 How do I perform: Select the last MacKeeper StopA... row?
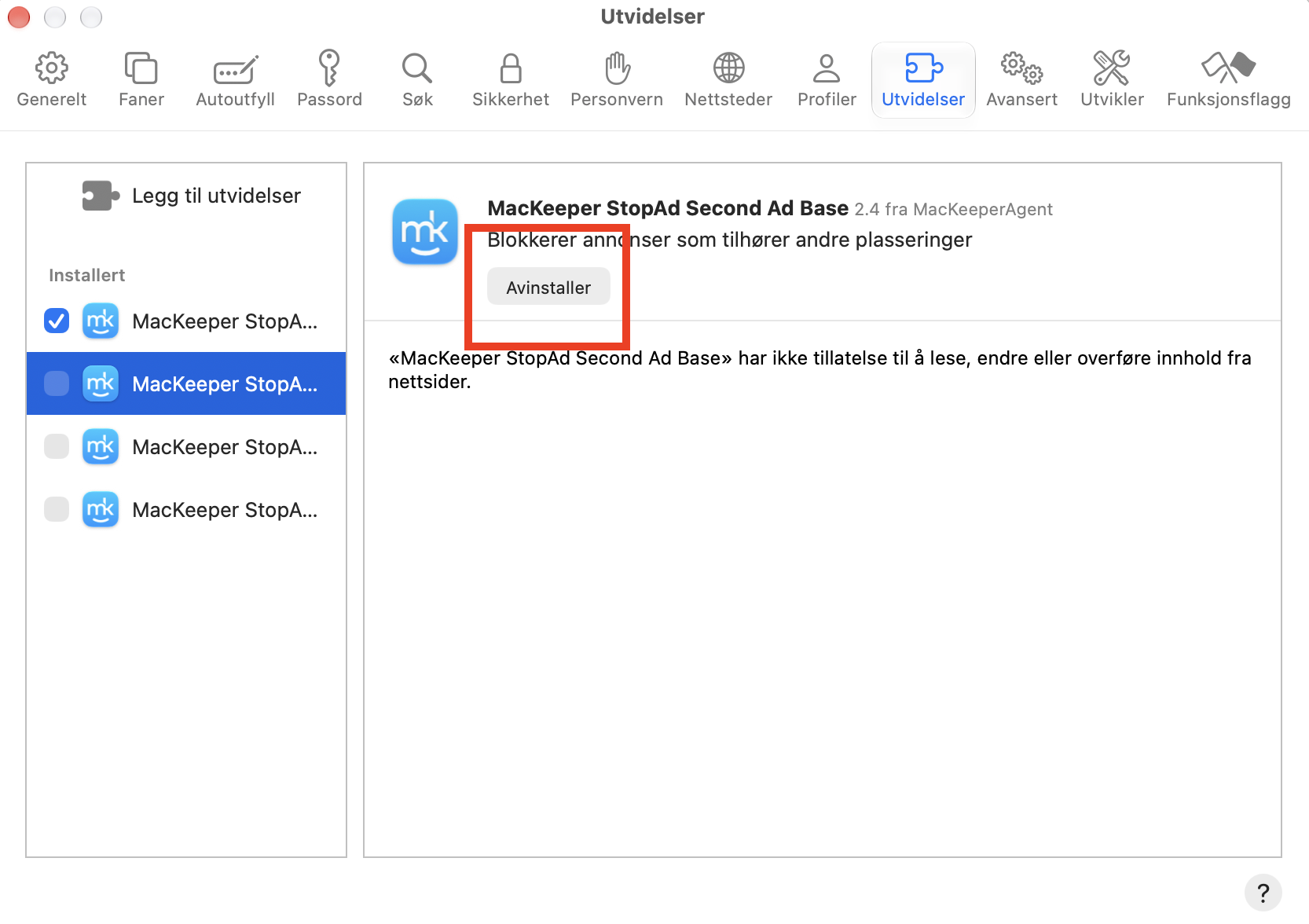186,509
